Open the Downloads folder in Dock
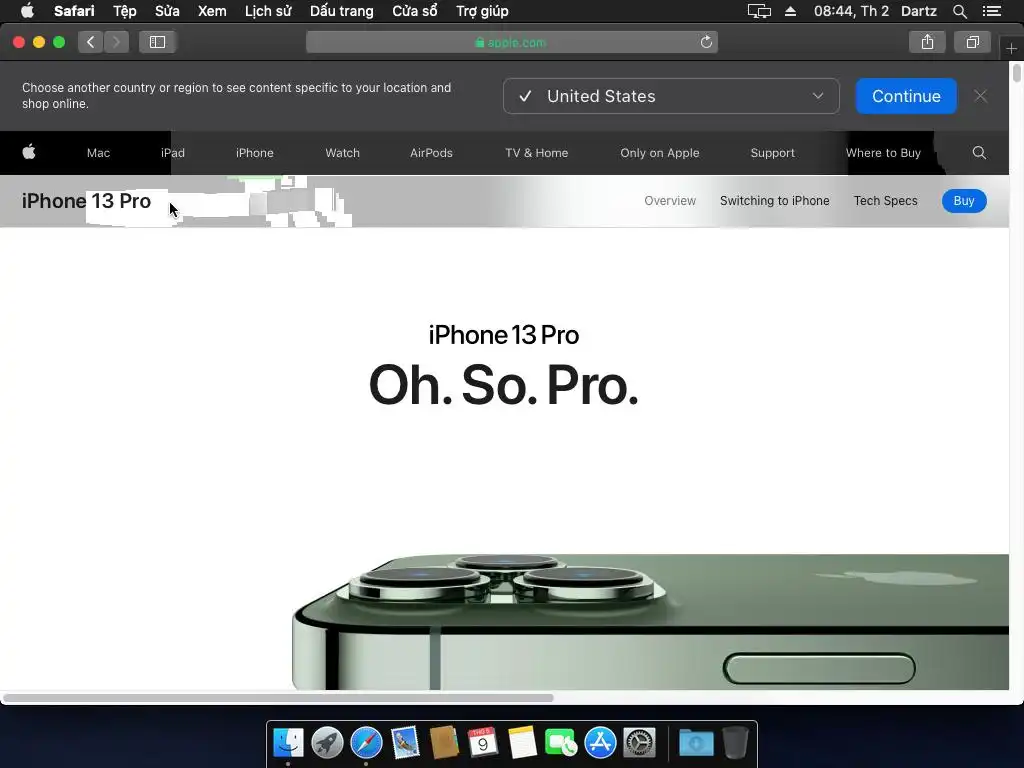This screenshot has height=768, width=1024. click(696, 743)
